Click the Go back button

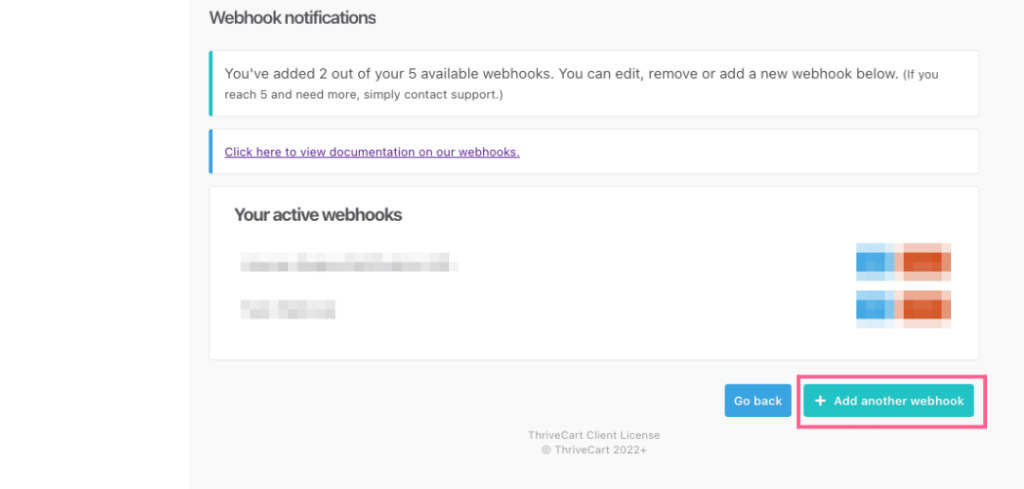757,401
